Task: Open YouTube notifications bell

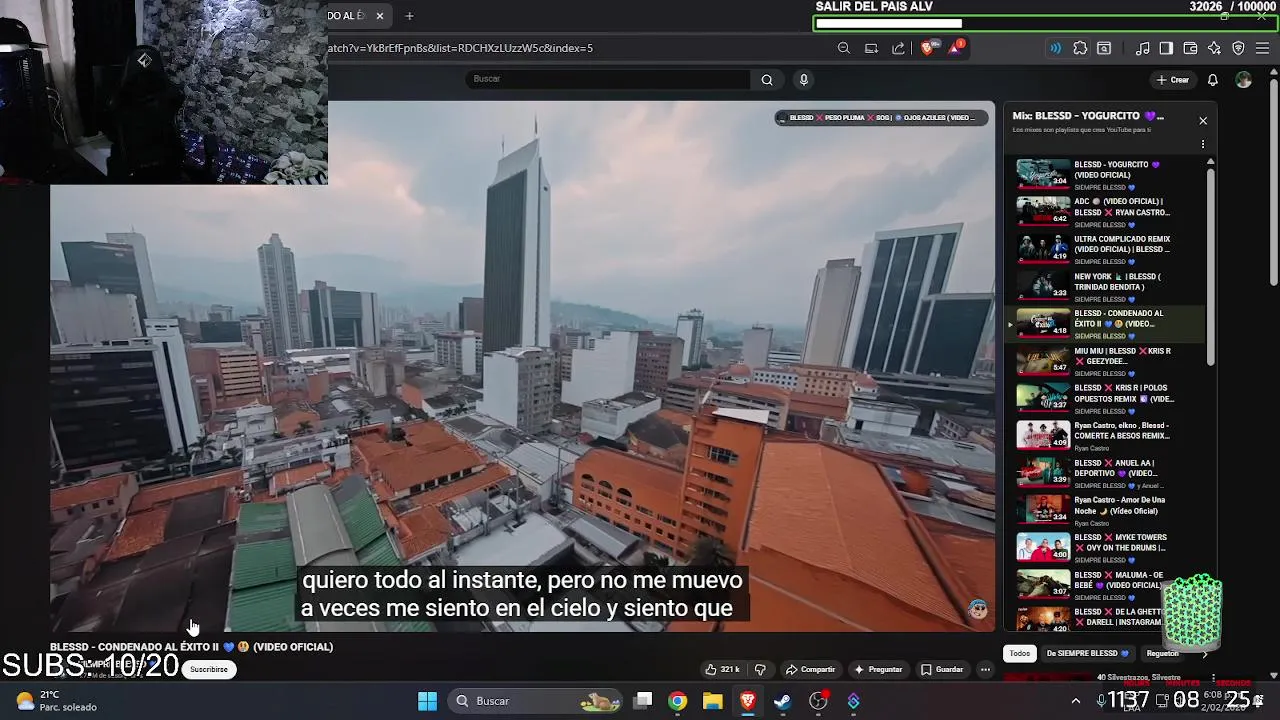Action: (x=1212, y=80)
